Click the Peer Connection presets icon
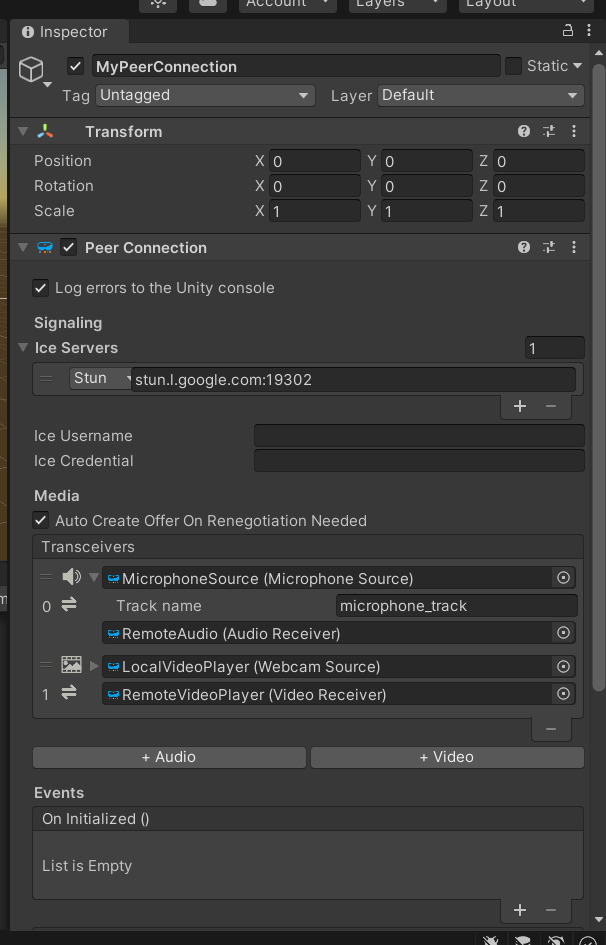606x945 pixels. point(548,247)
